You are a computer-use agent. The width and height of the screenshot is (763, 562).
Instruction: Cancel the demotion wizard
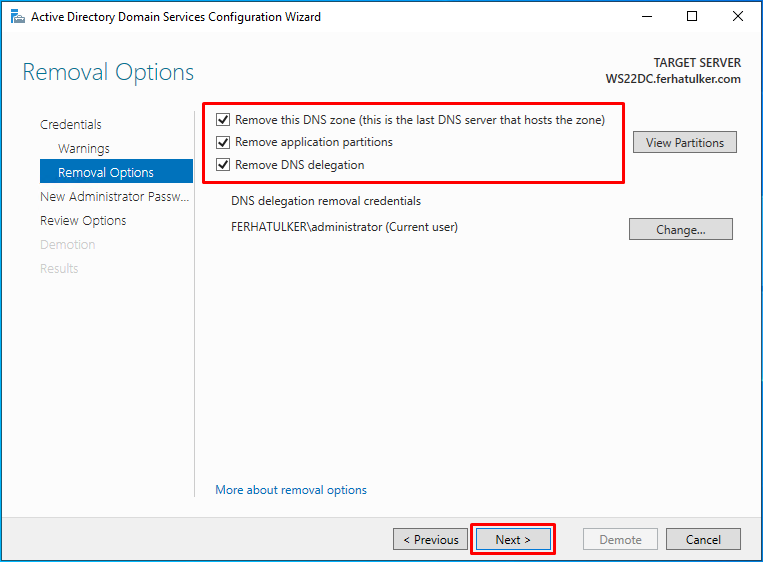[703, 539]
